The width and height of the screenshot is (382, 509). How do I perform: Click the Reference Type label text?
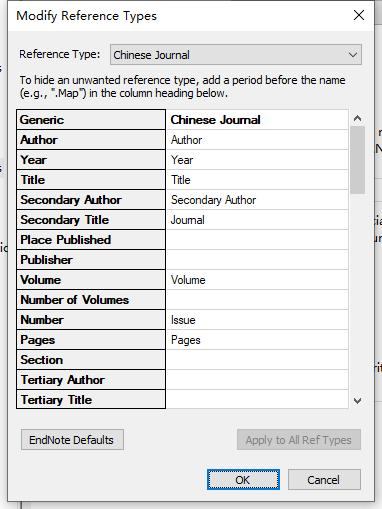(x=59, y=54)
